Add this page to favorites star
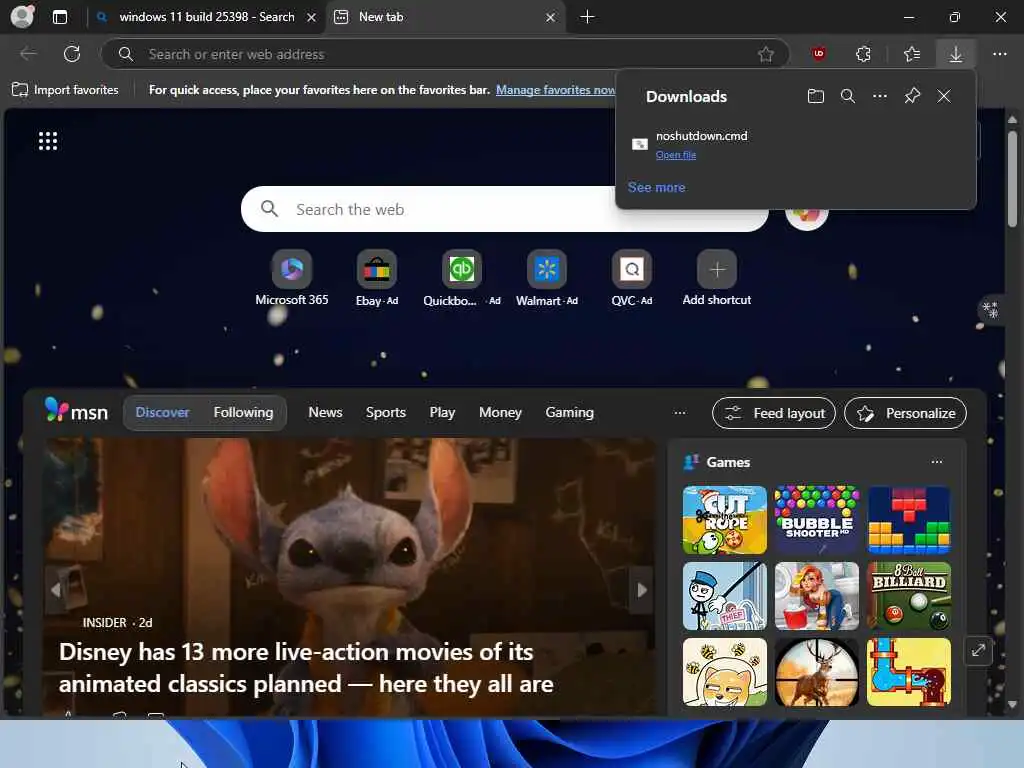 pyautogui.click(x=765, y=54)
